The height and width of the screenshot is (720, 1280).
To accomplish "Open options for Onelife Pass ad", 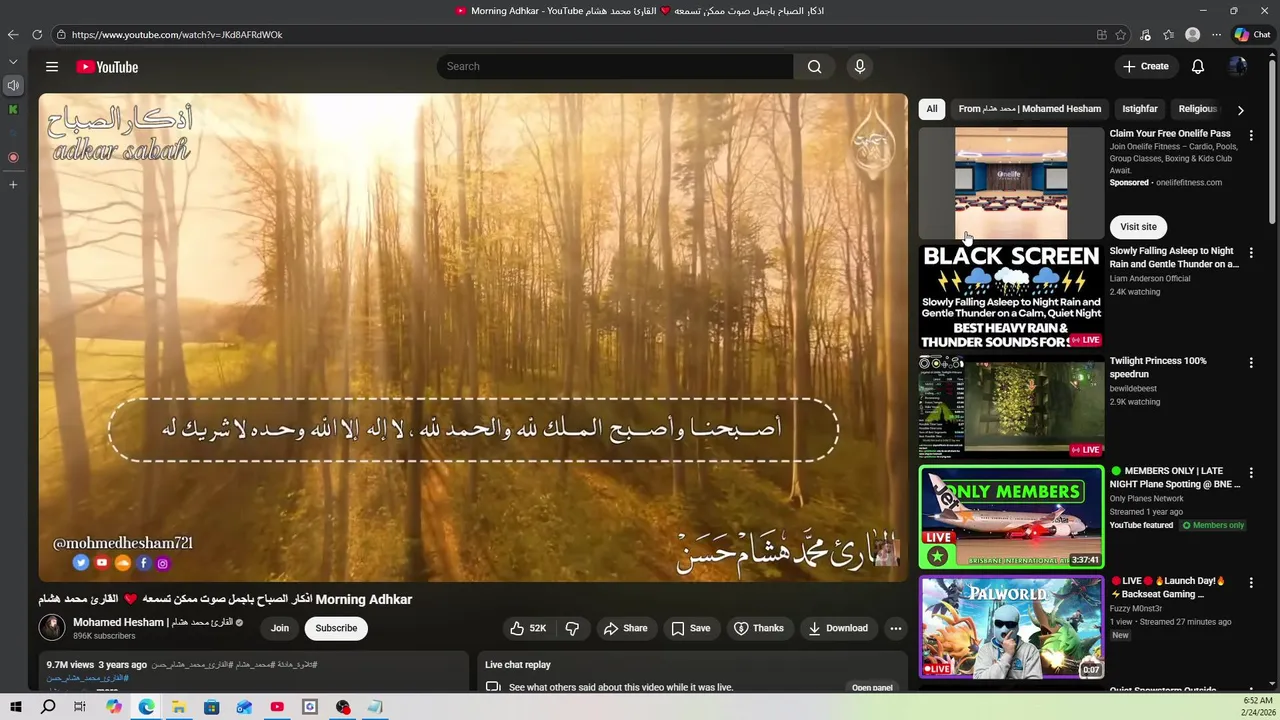I will pyautogui.click(x=1251, y=135).
